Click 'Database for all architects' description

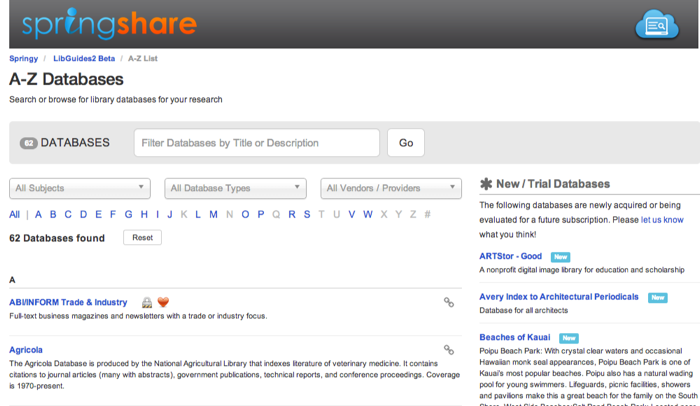click(x=524, y=310)
